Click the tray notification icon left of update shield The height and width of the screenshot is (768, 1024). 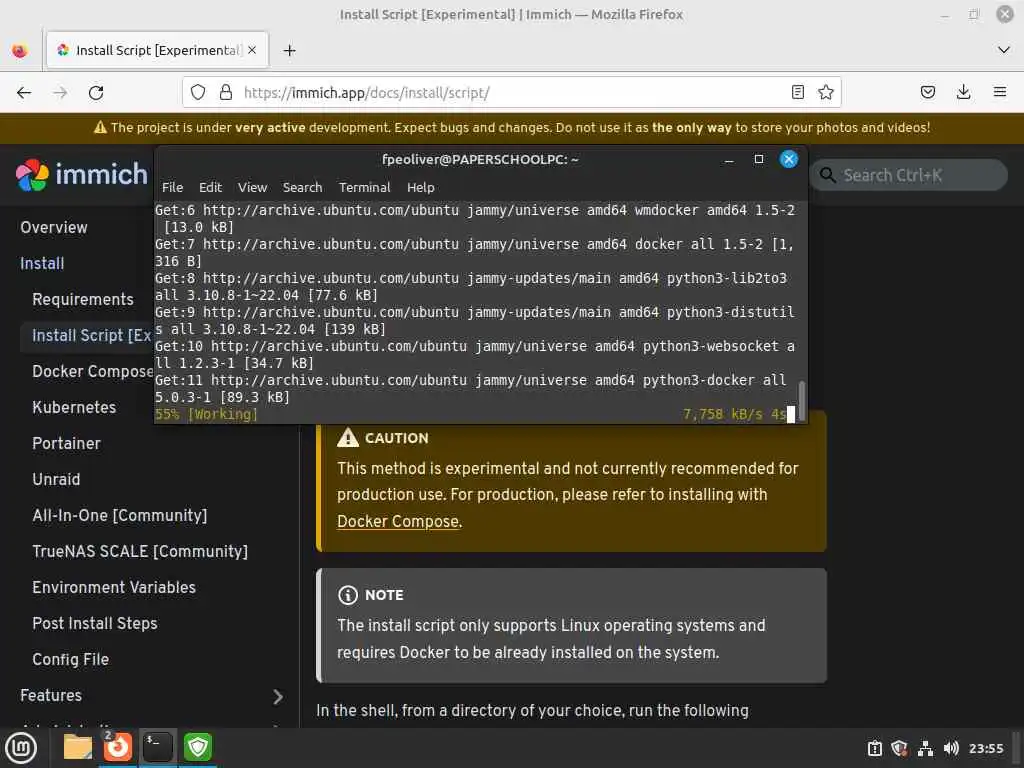click(874, 748)
